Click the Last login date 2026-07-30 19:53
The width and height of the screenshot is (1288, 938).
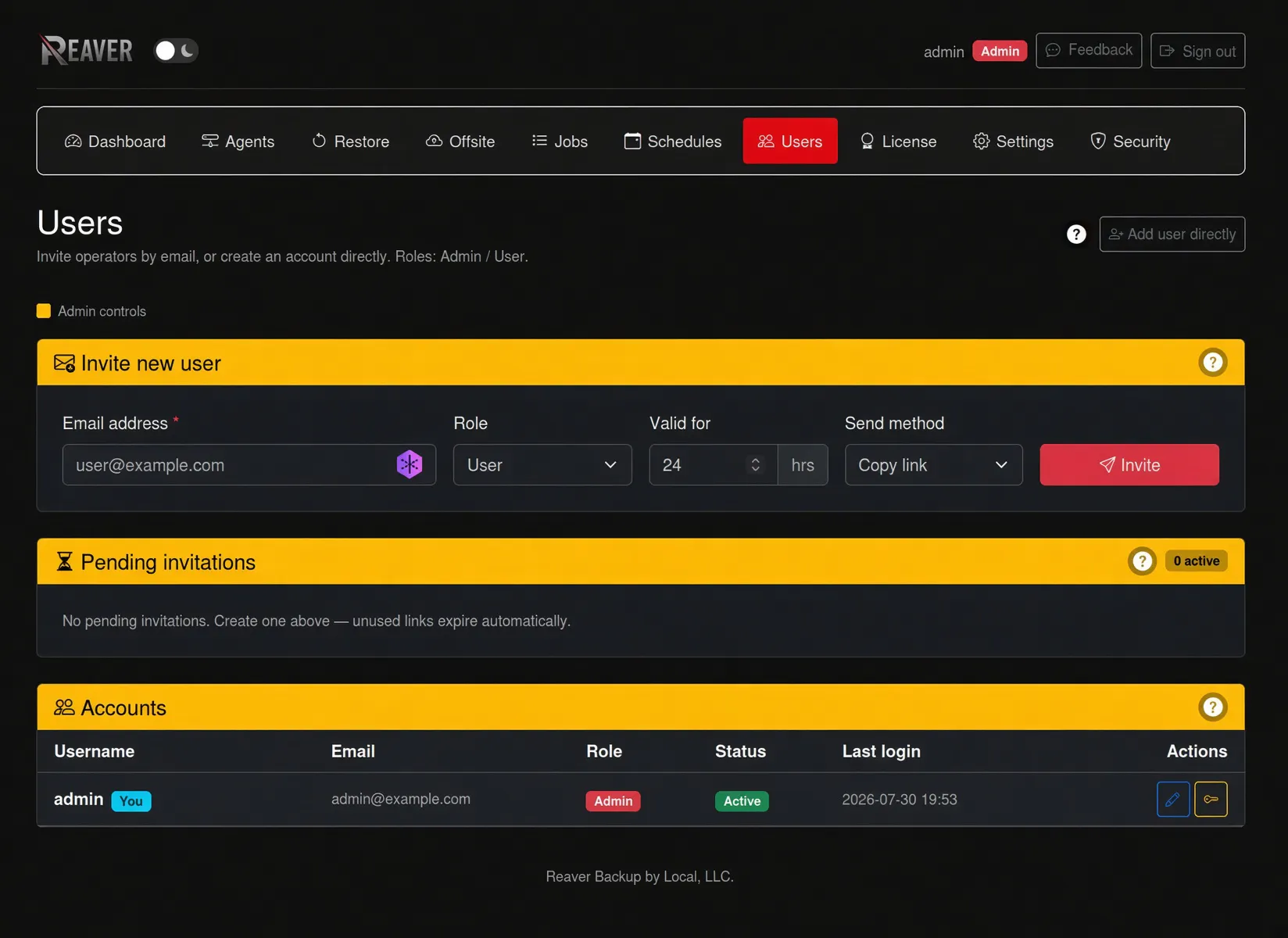click(900, 800)
